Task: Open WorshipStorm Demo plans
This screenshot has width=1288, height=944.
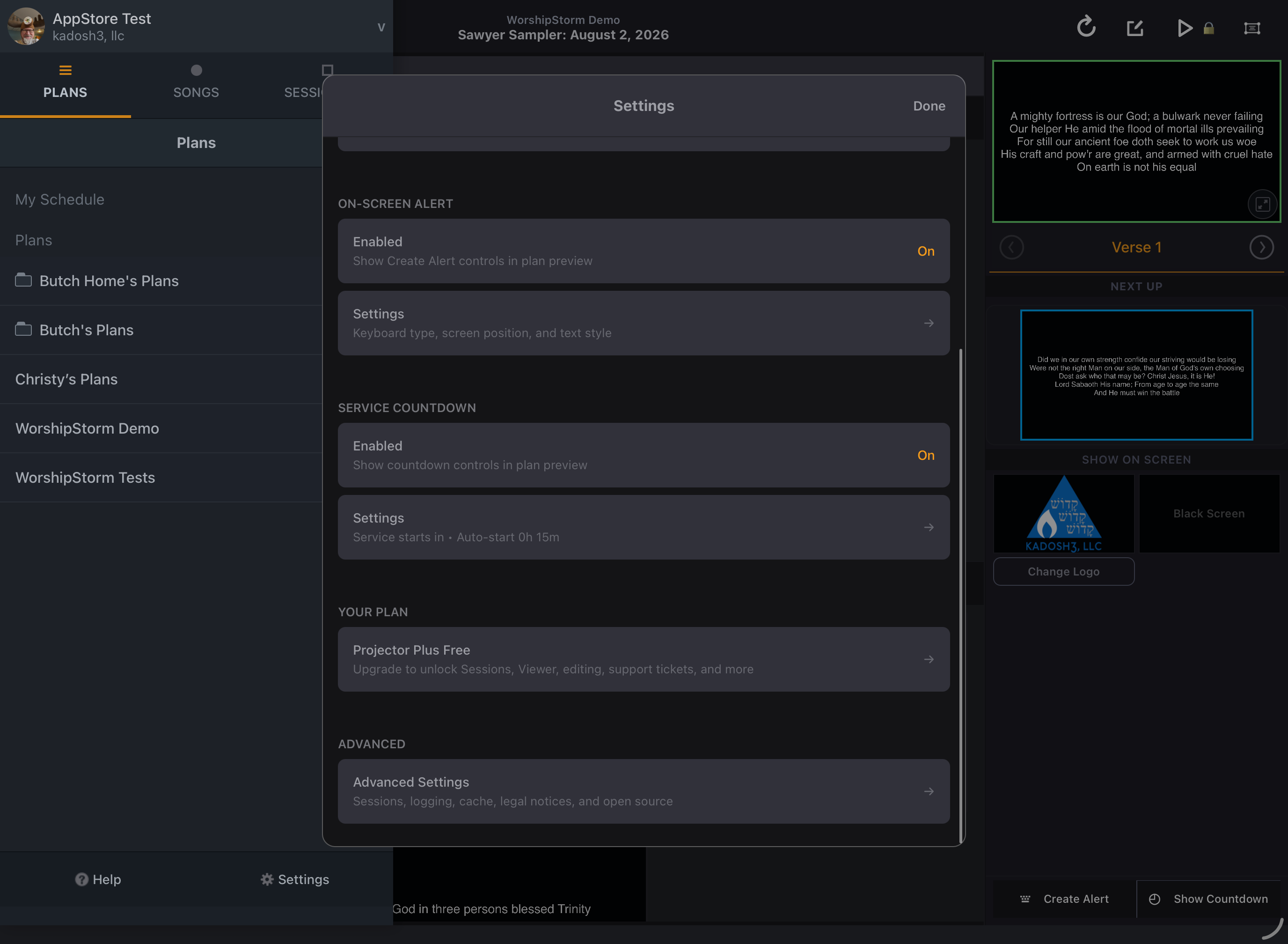Action: (161, 428)
